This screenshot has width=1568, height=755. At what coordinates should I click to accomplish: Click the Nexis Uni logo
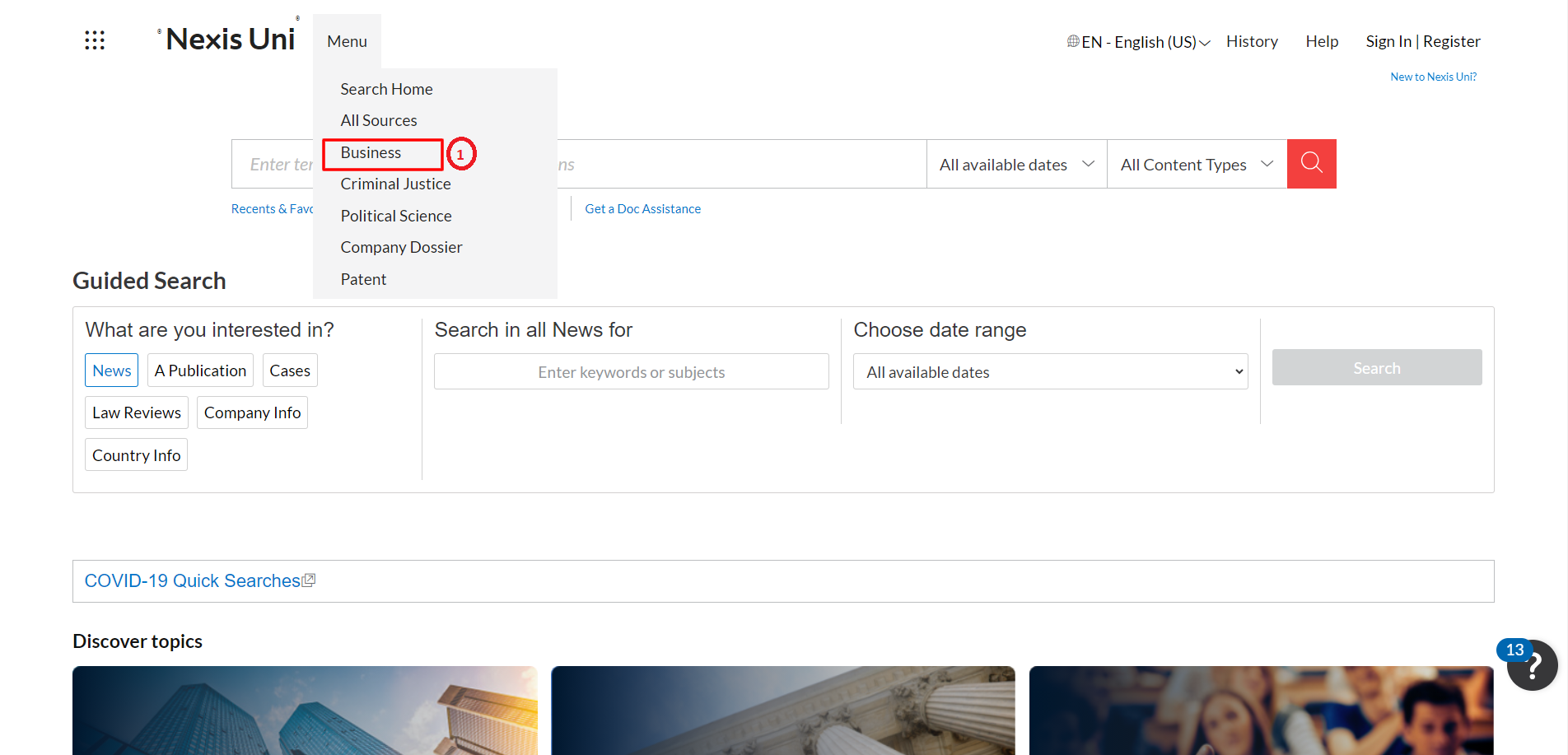tap(230, 39)
